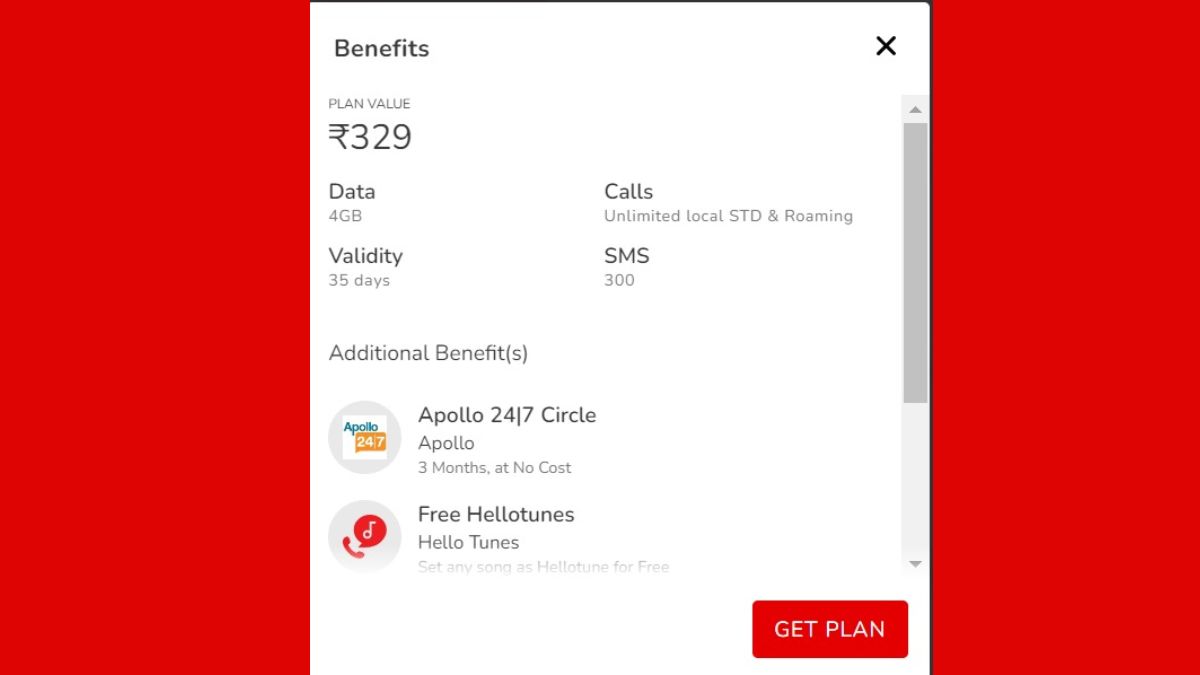Click the vertical scrollbar thumb

point(915,263)
